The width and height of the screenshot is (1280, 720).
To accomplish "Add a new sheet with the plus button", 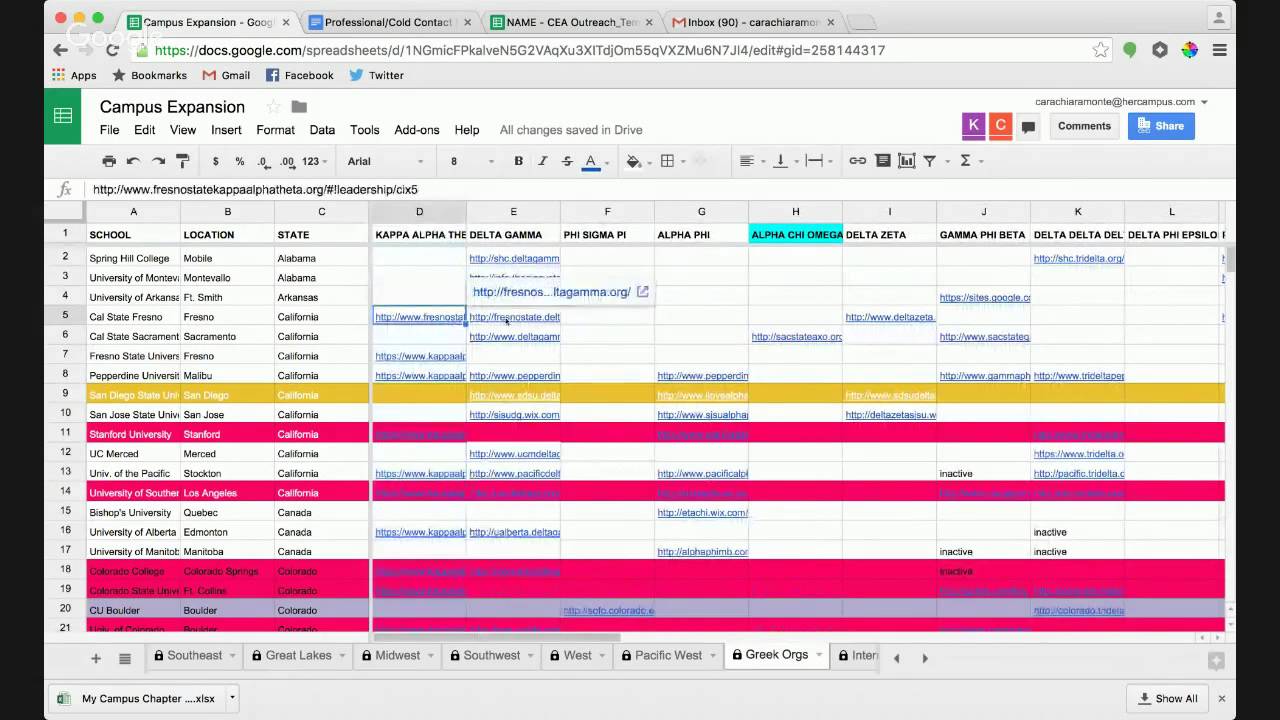I will [96, 658].
